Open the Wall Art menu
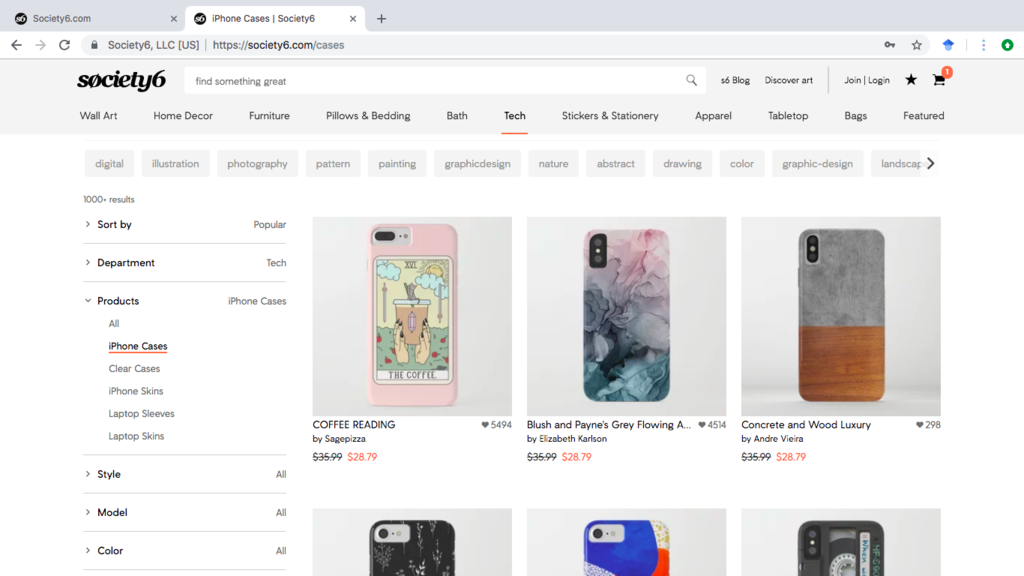1024x576 pixels. pos(99,116)
